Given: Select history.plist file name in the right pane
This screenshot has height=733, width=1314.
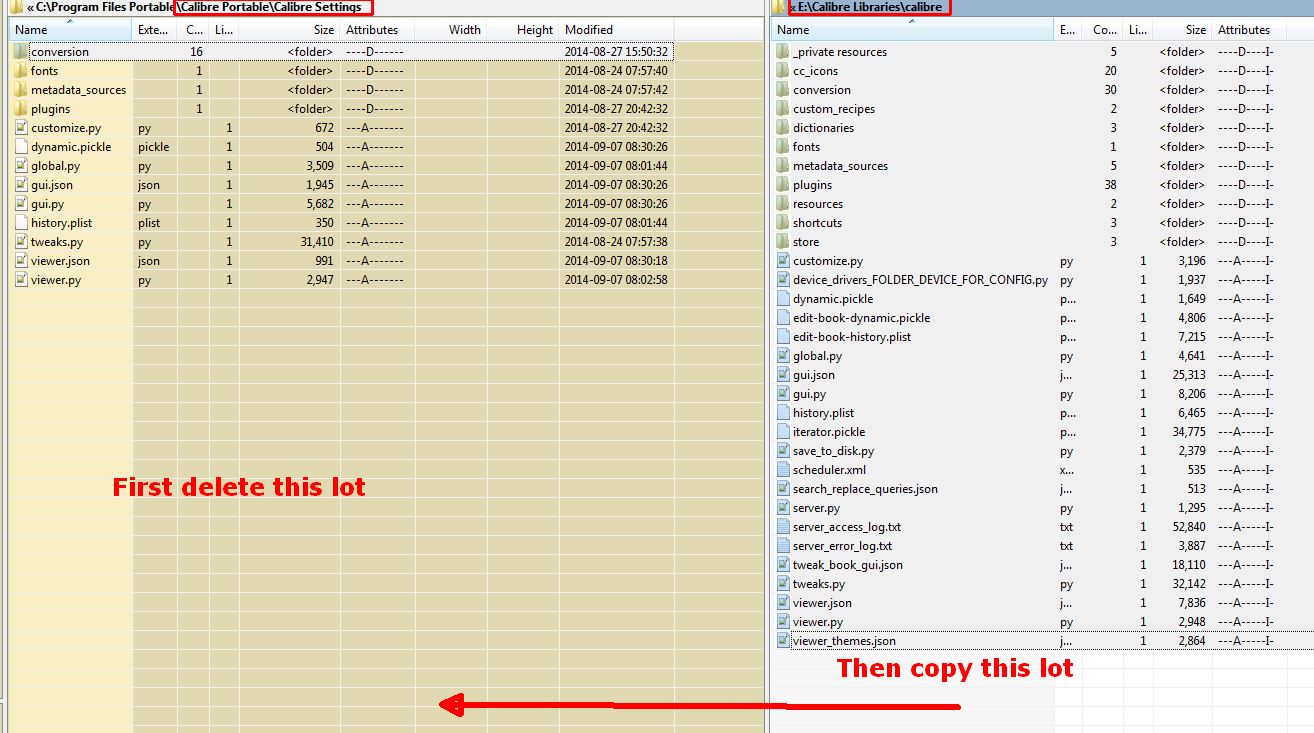Looking at the screenshot, I should click(x=823, y=413).
